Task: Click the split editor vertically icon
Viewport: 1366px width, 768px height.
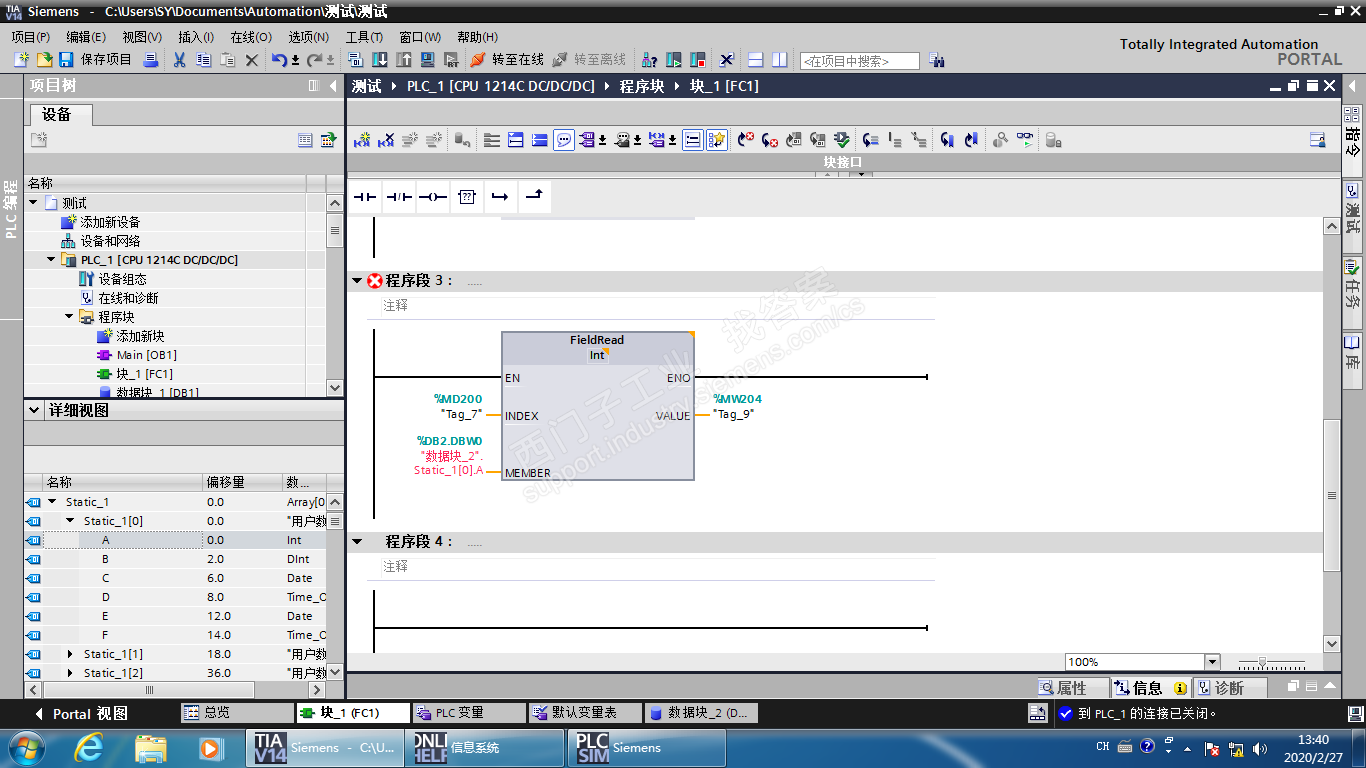Action: [780, 60]
